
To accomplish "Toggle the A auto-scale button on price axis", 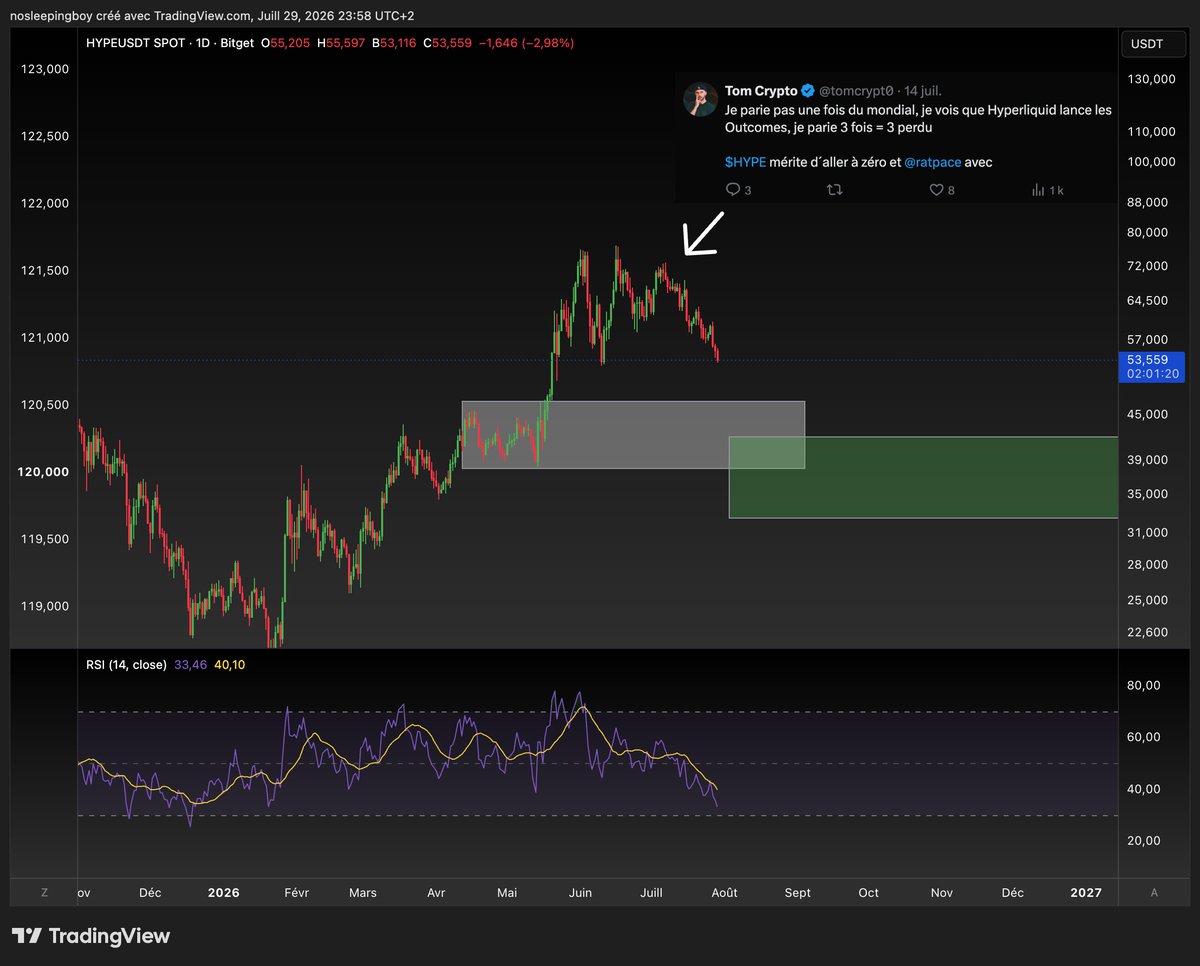I will [1155, 892].
